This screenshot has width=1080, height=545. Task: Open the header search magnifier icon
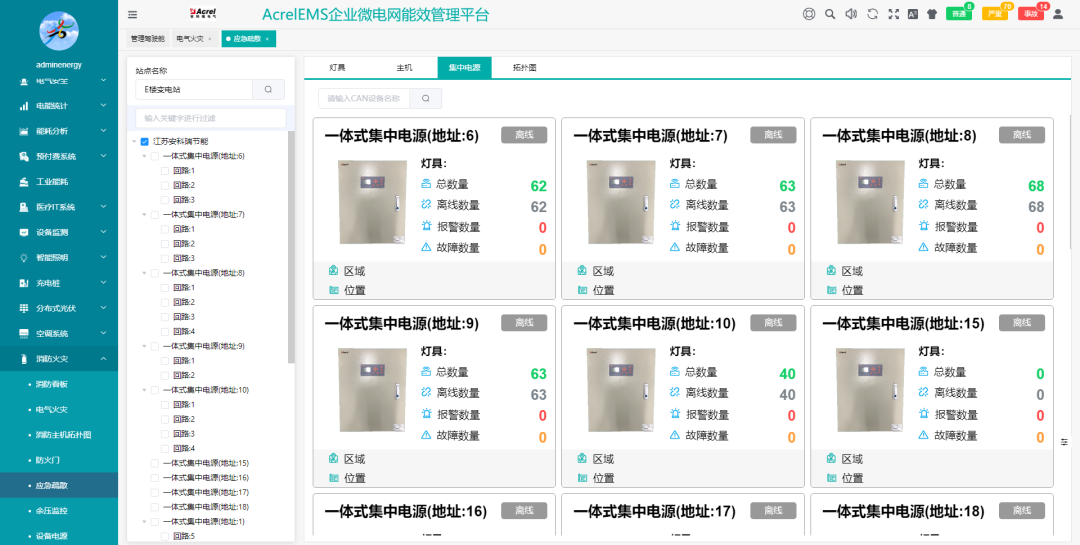coord(830,14)
